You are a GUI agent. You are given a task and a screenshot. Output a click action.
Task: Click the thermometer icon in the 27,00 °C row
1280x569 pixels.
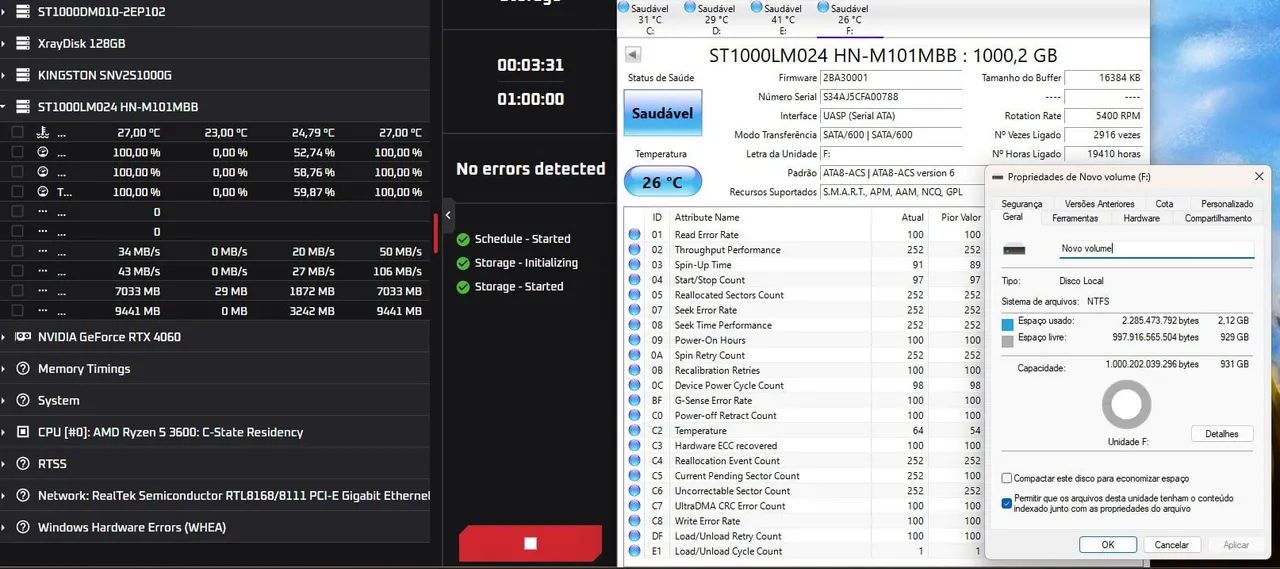coord(42,132)
